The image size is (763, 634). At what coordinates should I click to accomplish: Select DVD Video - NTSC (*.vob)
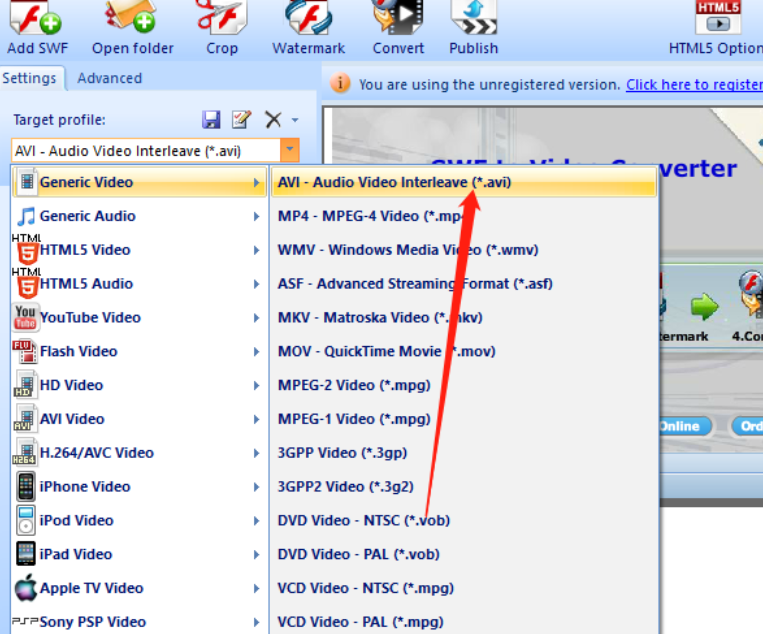[464, 521]
